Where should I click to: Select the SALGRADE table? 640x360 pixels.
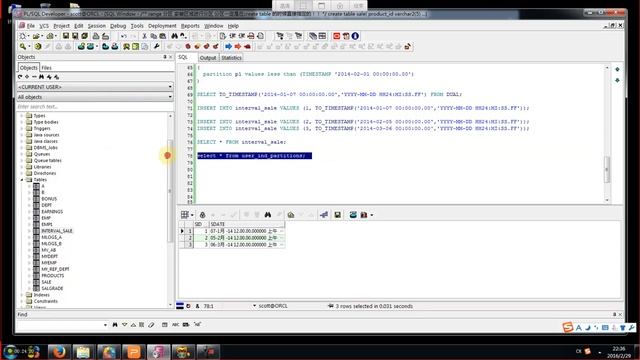pyautogui.click(x=52, y=288)
